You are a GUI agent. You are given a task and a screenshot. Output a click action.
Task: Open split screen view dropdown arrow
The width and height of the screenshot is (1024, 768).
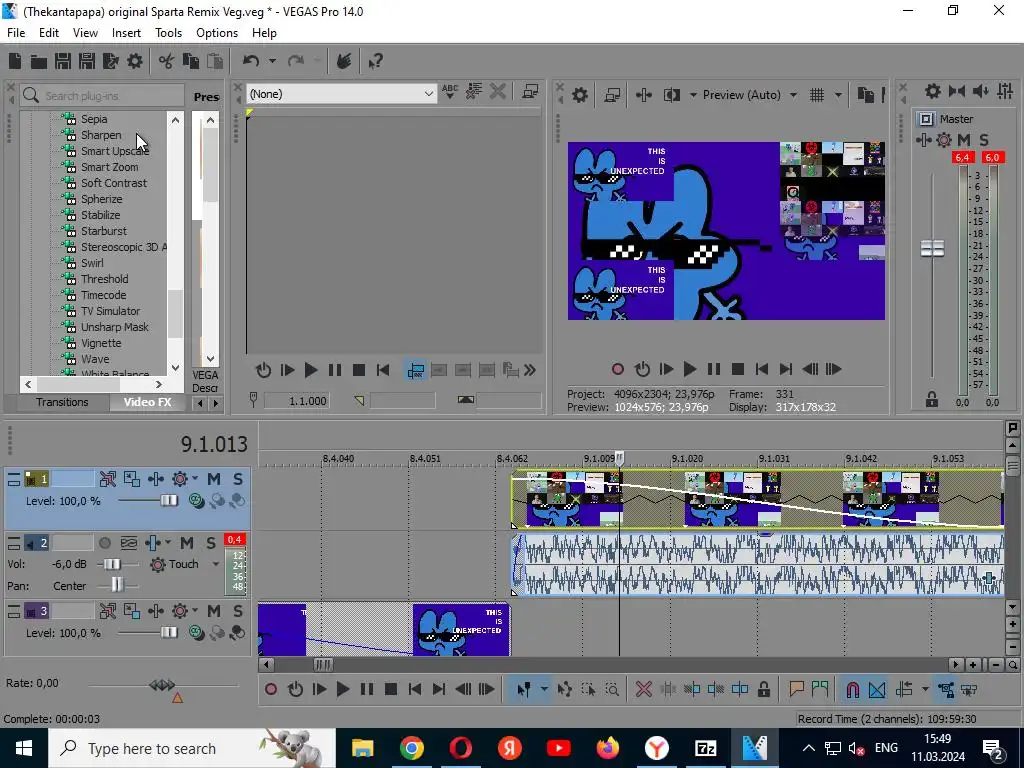693,95
